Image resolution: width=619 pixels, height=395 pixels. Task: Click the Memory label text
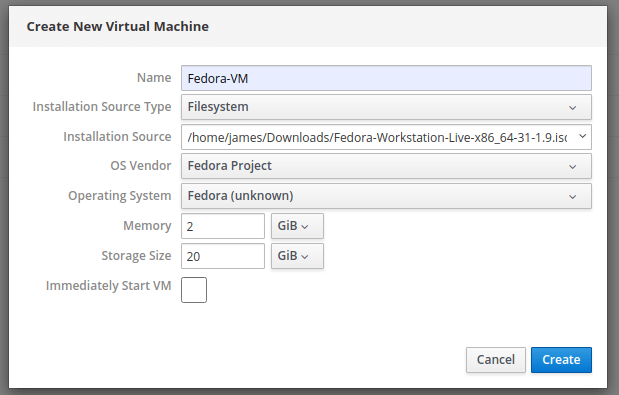click(147, 226)
